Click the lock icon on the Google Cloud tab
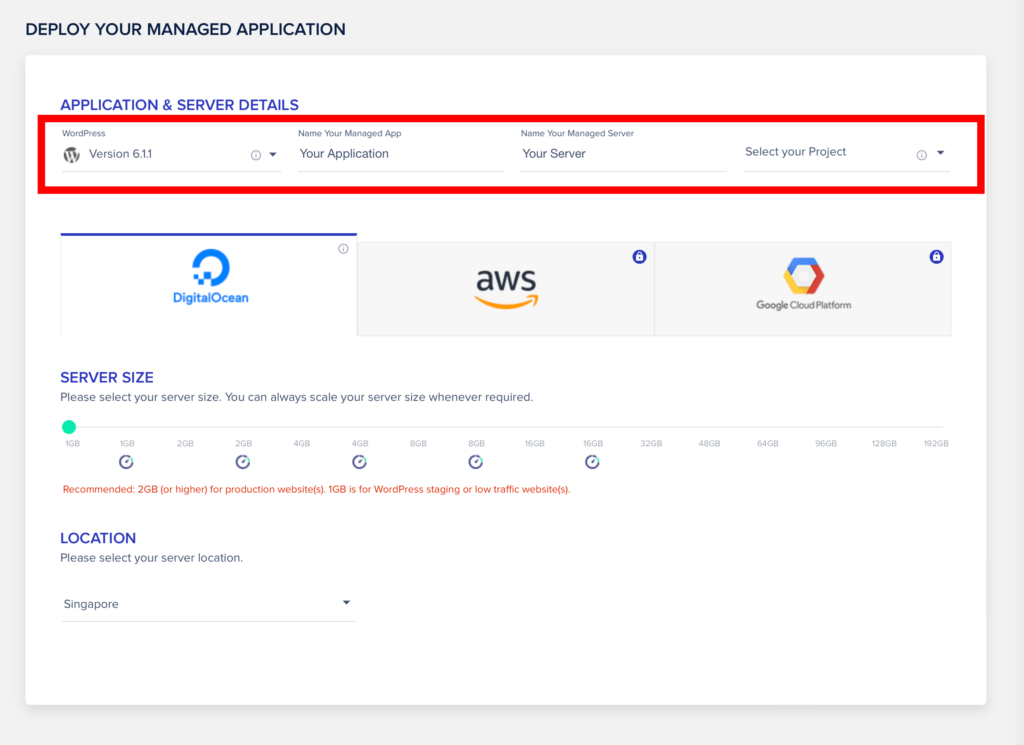This screenshot has height=745, width=1024. [936, 257]
